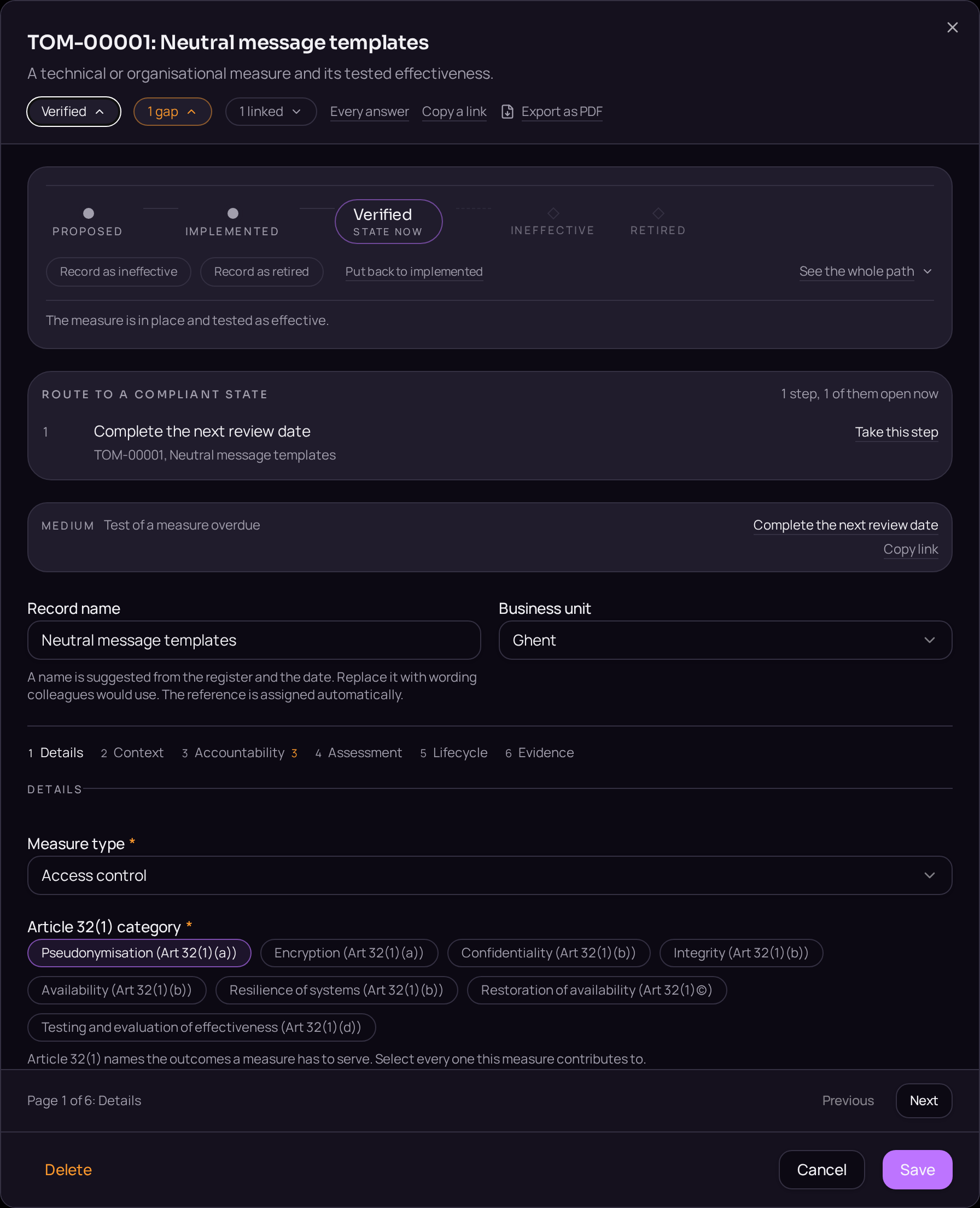The image size is (980, 1208).
Task: Open the Business unit Ghent dropdown
Action: pos(725,641)
